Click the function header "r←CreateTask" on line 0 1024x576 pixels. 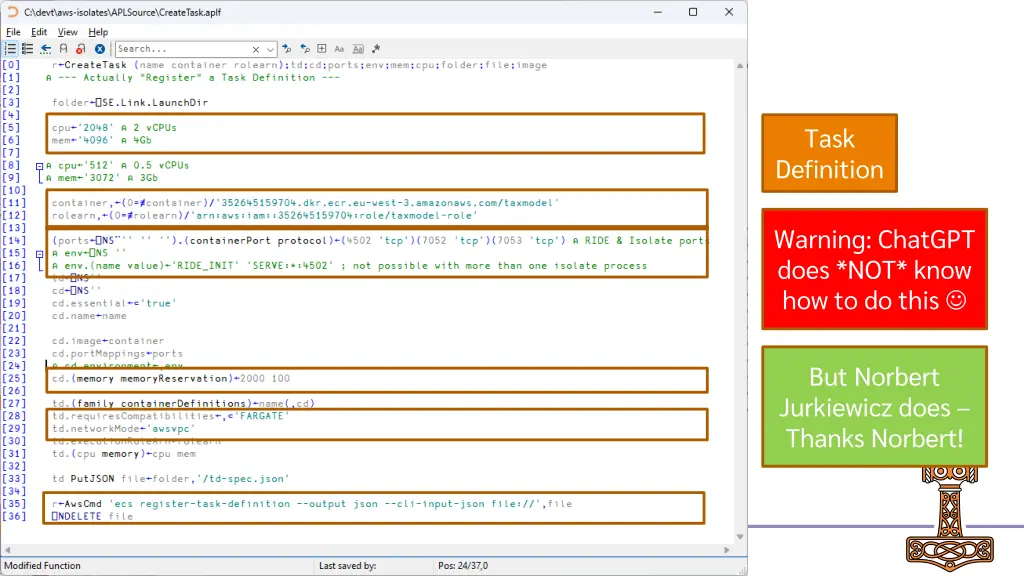coord(89,65)
